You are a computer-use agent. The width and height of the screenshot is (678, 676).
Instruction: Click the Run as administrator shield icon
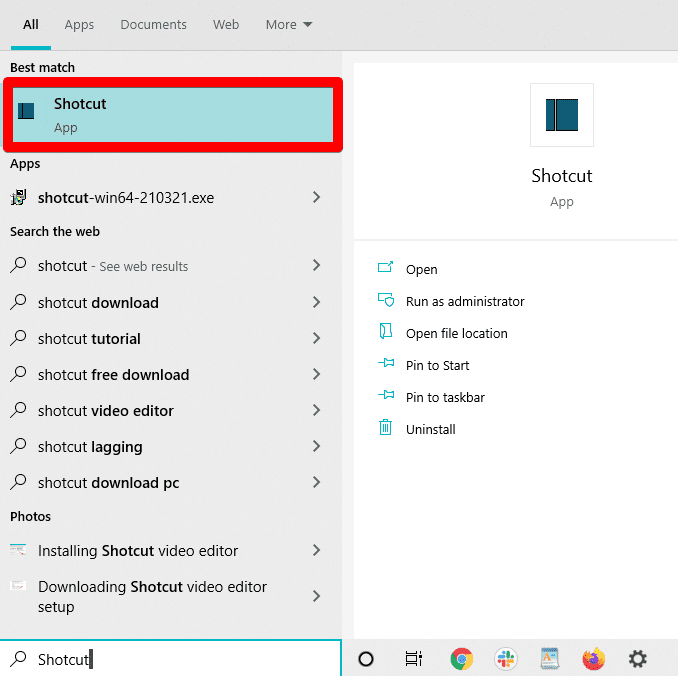coord(386,300)
